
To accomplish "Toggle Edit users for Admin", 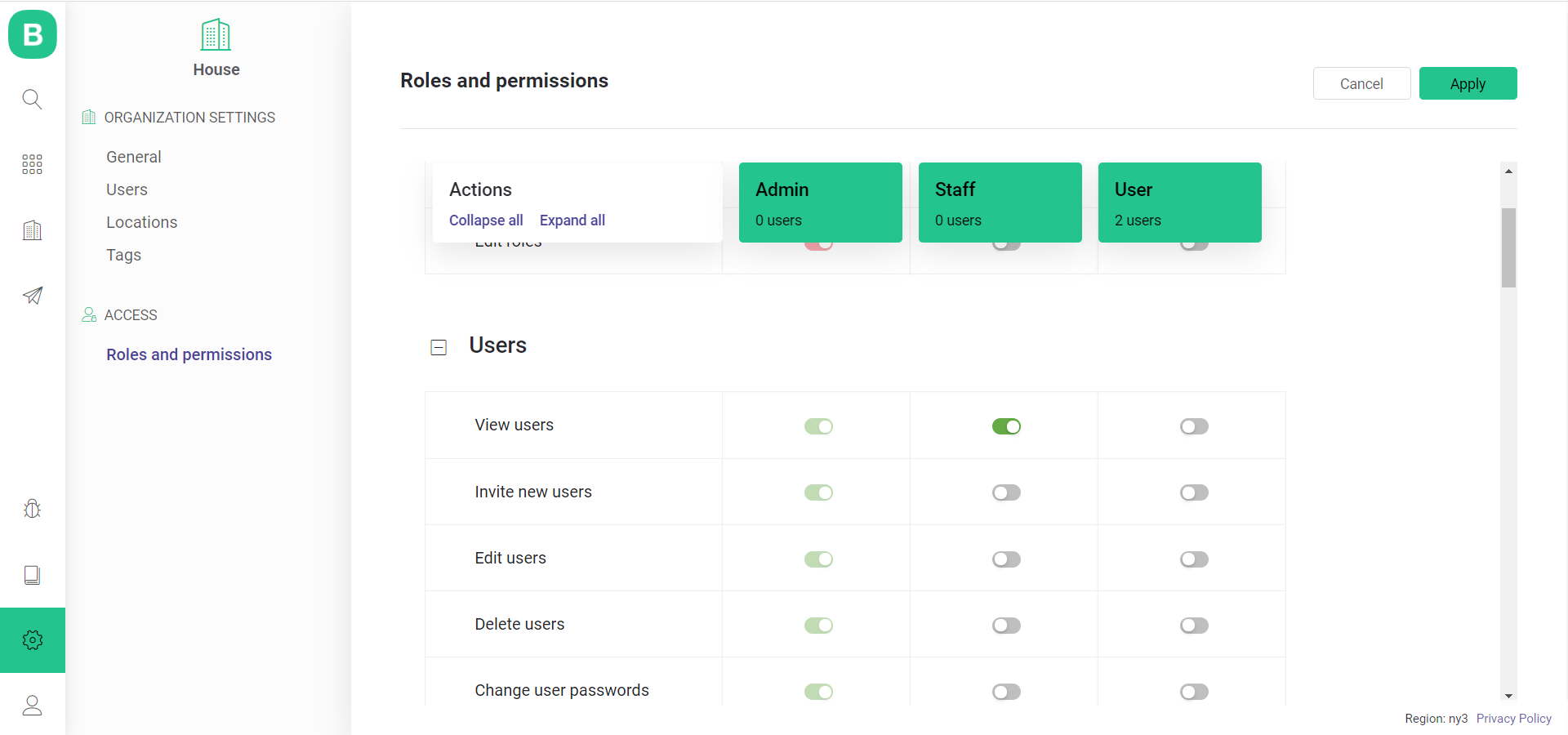I will pos(818,559).
